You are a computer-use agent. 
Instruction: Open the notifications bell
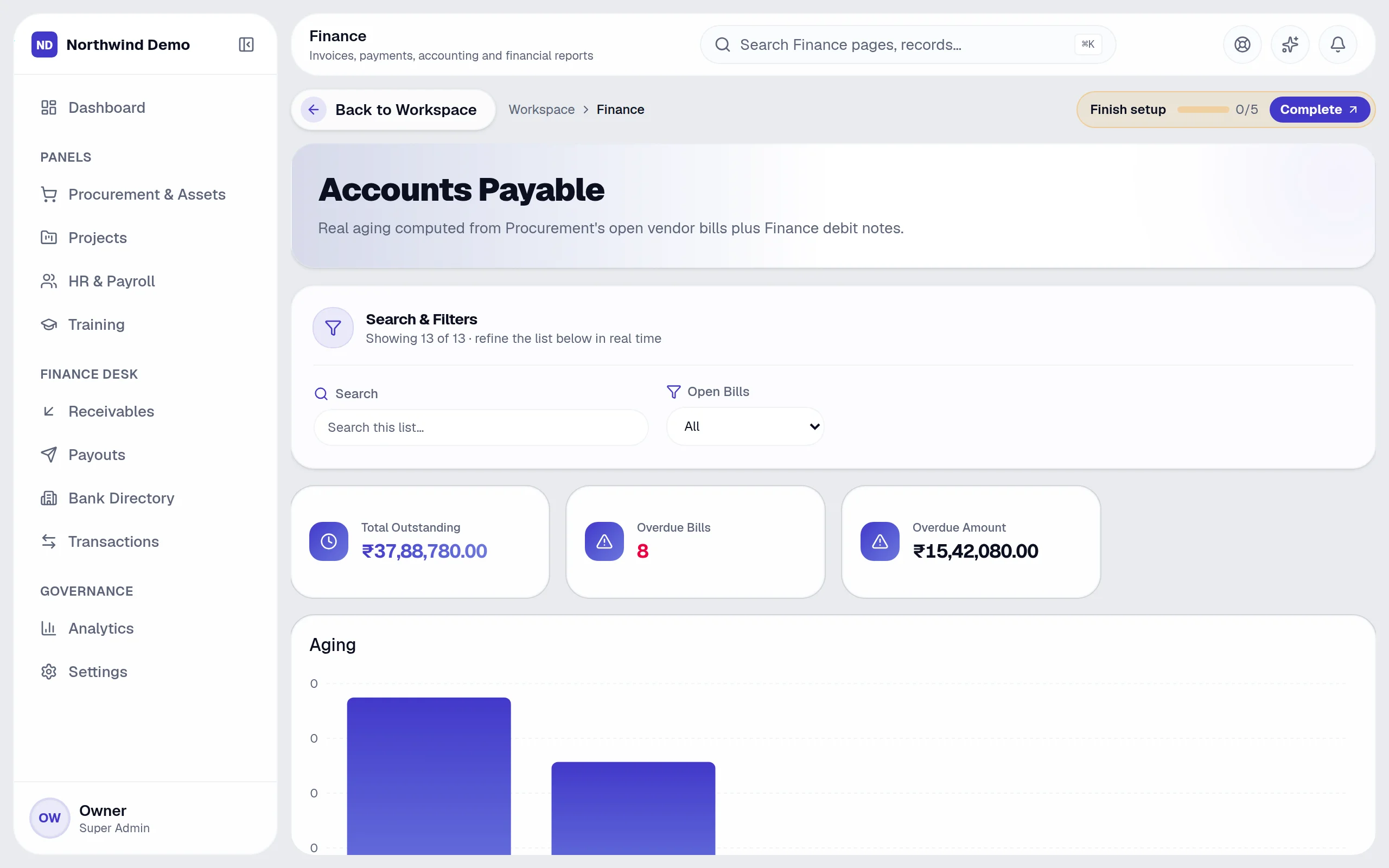pos(1337,45)
